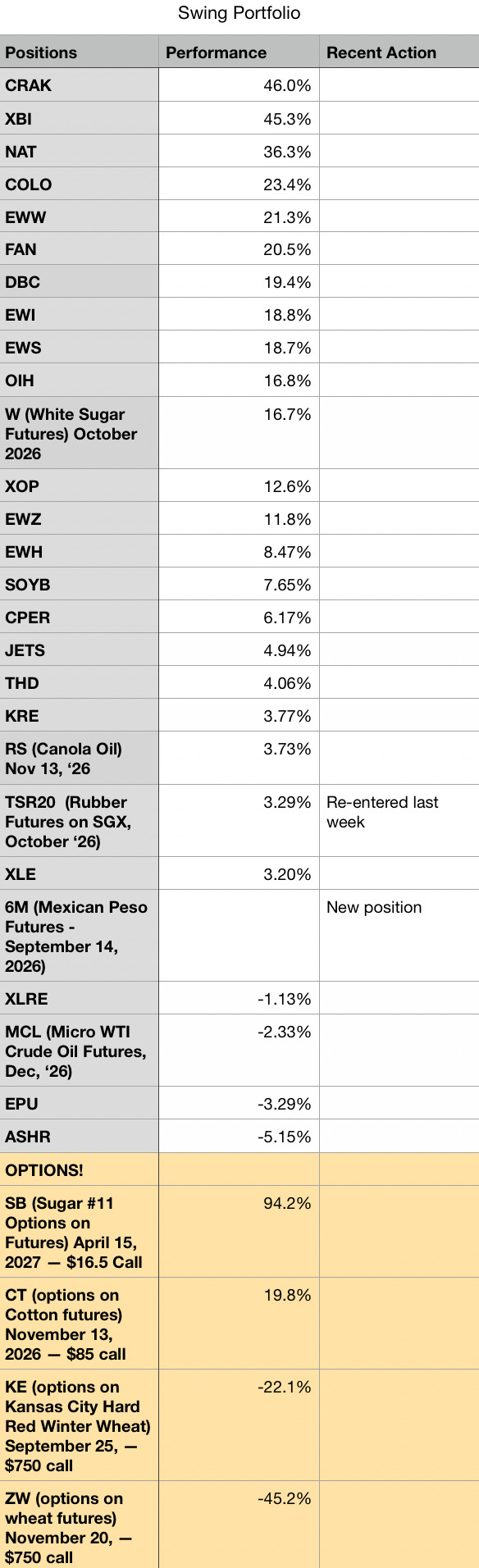This screenshot has width=479, height=1568.
Task: Click the 94.2% options performance cell
Action: (239, 1231)
